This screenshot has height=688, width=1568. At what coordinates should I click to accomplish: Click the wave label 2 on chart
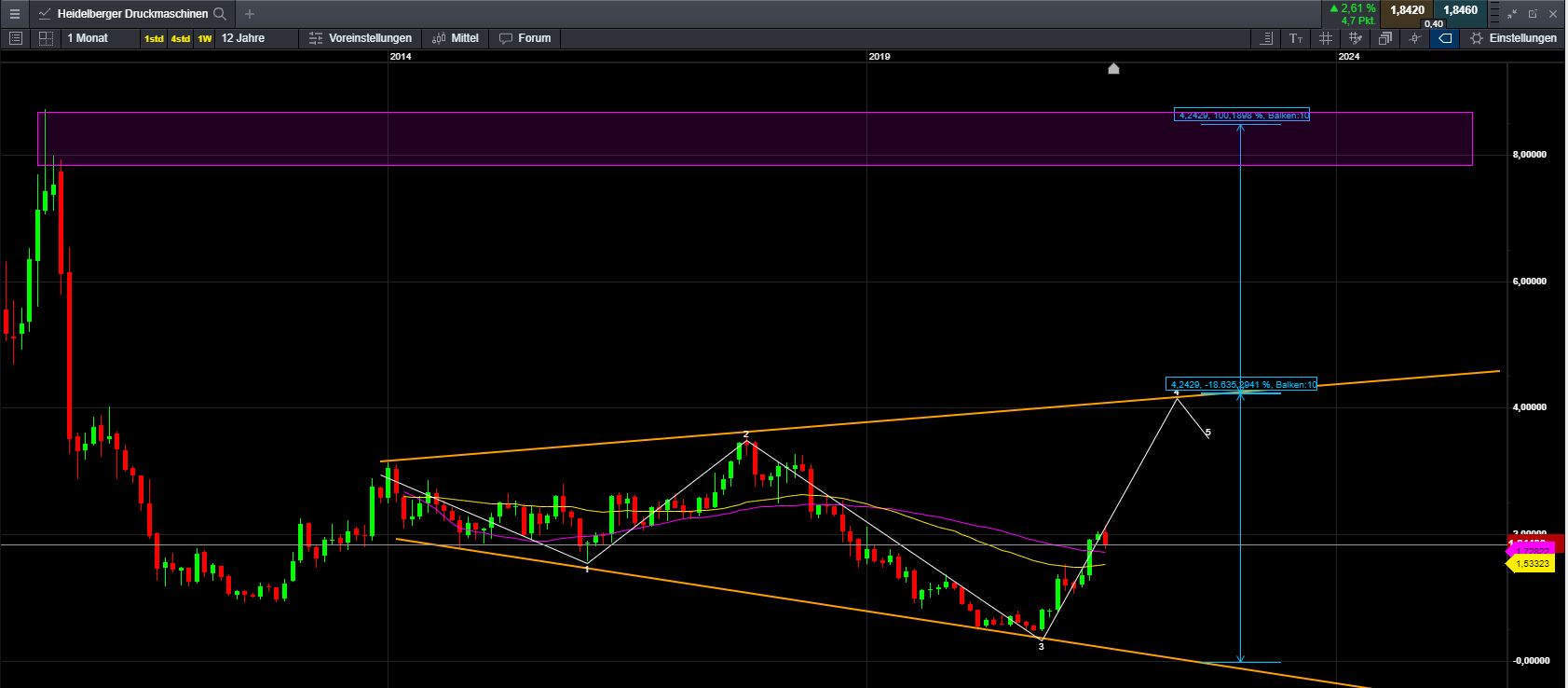(x=746, y=434)
